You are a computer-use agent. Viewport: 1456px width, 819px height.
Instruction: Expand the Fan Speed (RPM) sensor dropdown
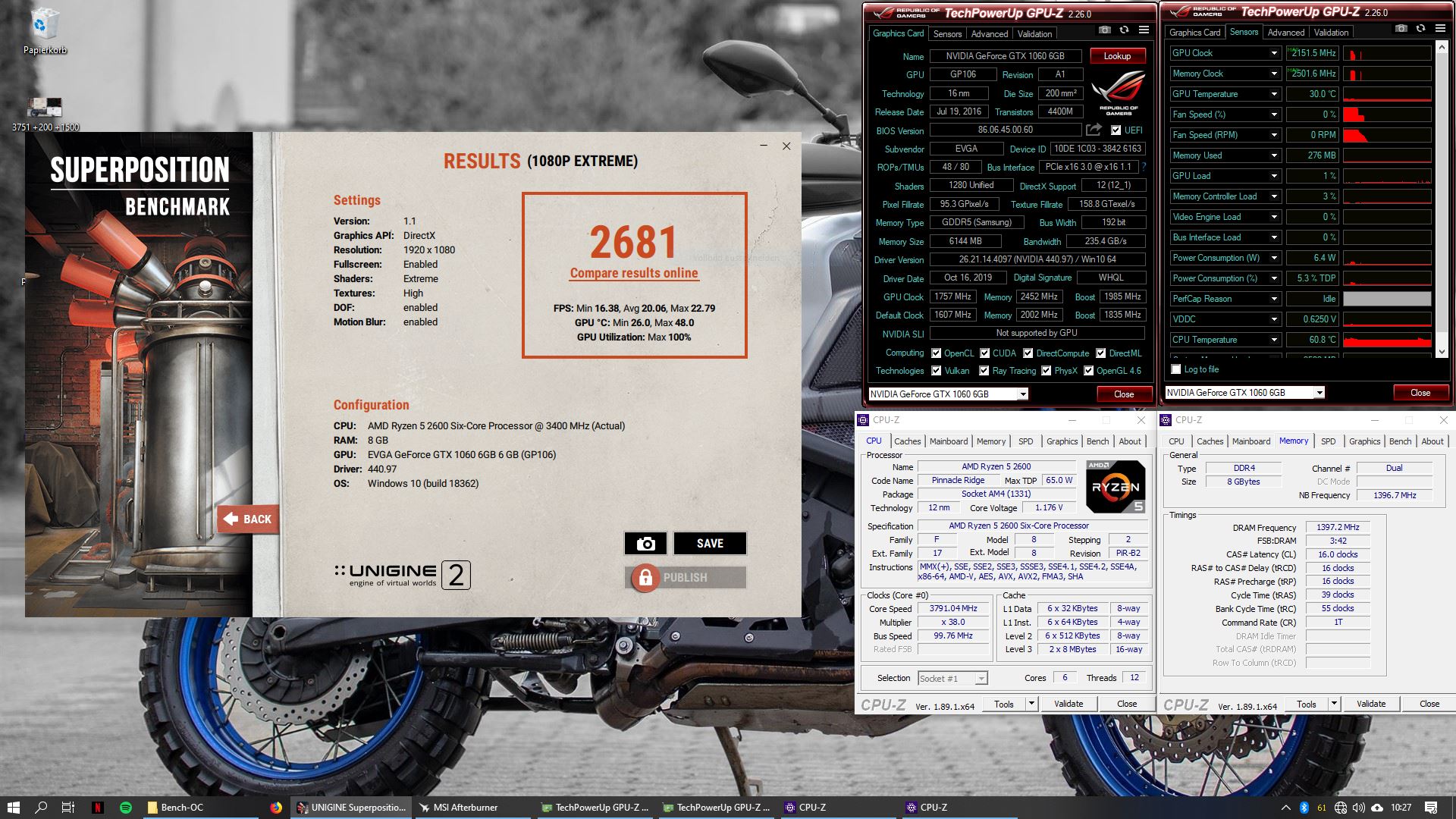(x=1274, y=135)
